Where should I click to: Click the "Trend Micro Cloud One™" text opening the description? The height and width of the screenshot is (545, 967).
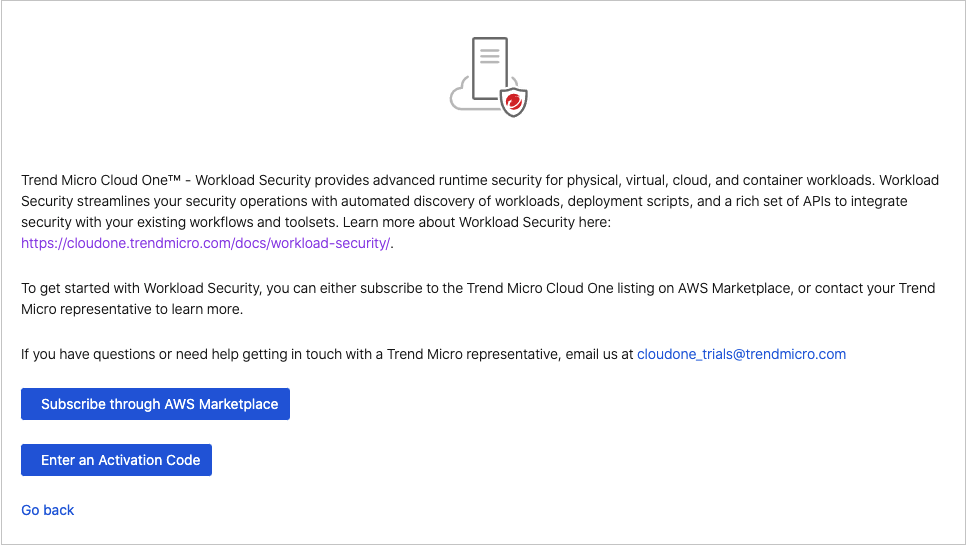pos(101,180)
